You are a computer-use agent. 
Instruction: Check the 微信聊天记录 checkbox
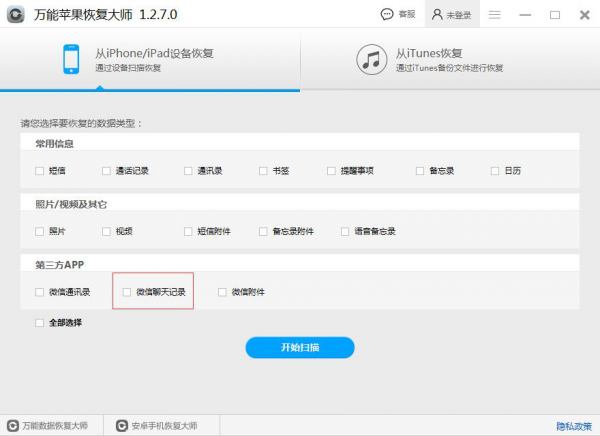pyautogui.click(x=127, y=292)
